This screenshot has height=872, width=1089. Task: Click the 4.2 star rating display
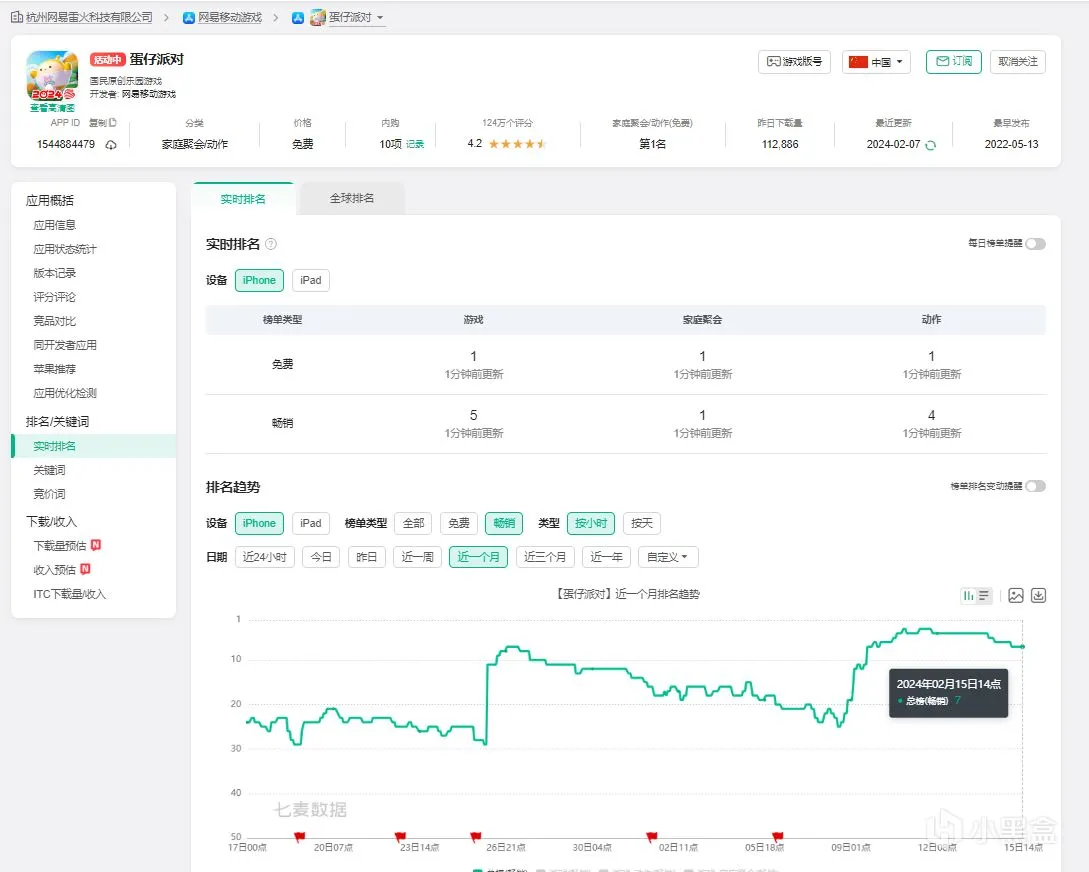click(x=507, y=144)
